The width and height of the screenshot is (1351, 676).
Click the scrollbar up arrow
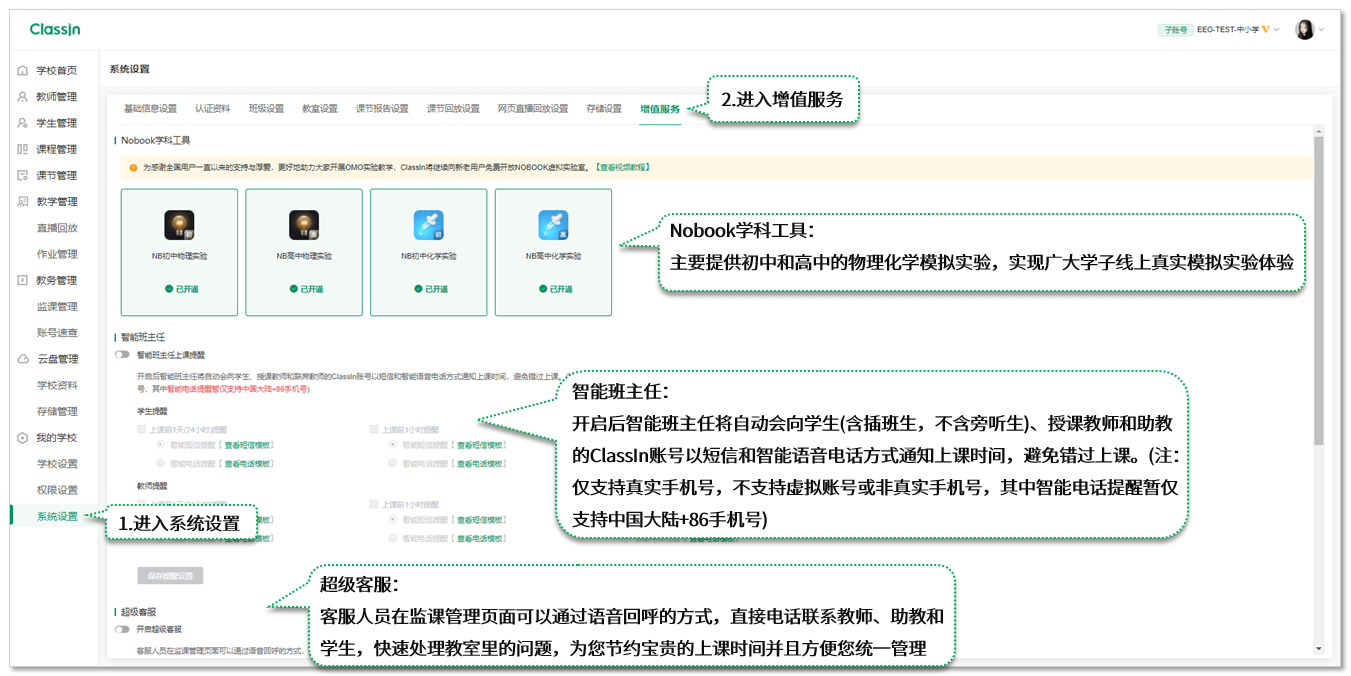point(1319,131)
